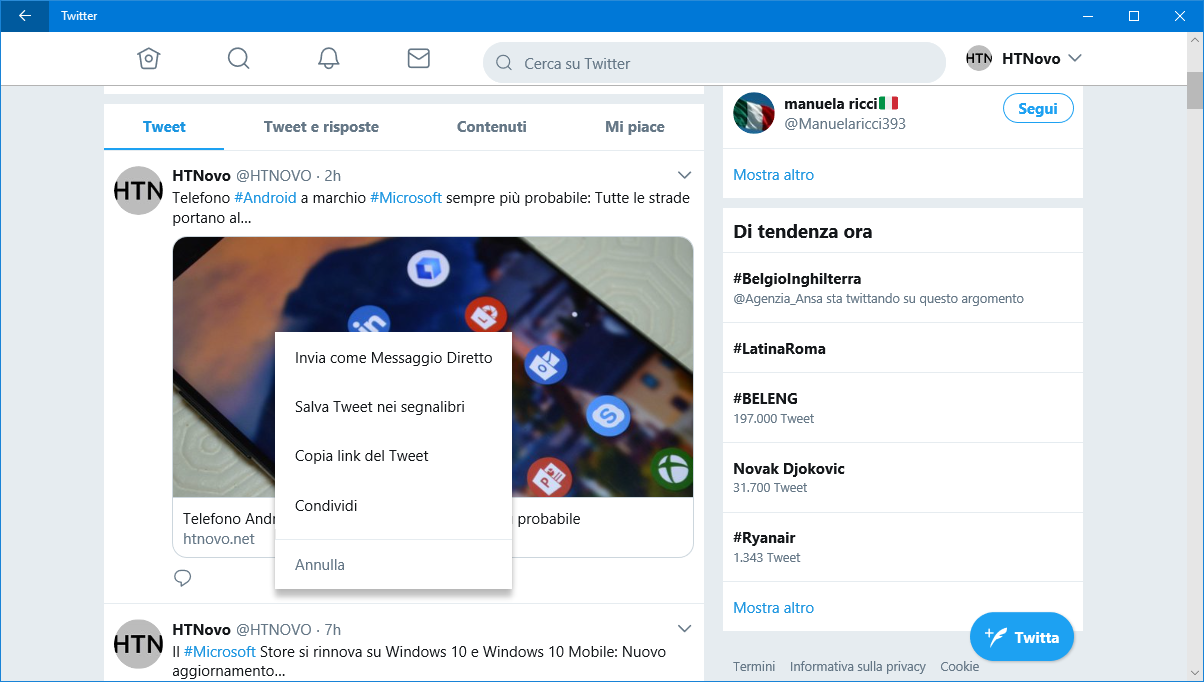Click the back arrow in the title bar
The height and width of the screenshot is (682, 1204).
pos(22,15)
